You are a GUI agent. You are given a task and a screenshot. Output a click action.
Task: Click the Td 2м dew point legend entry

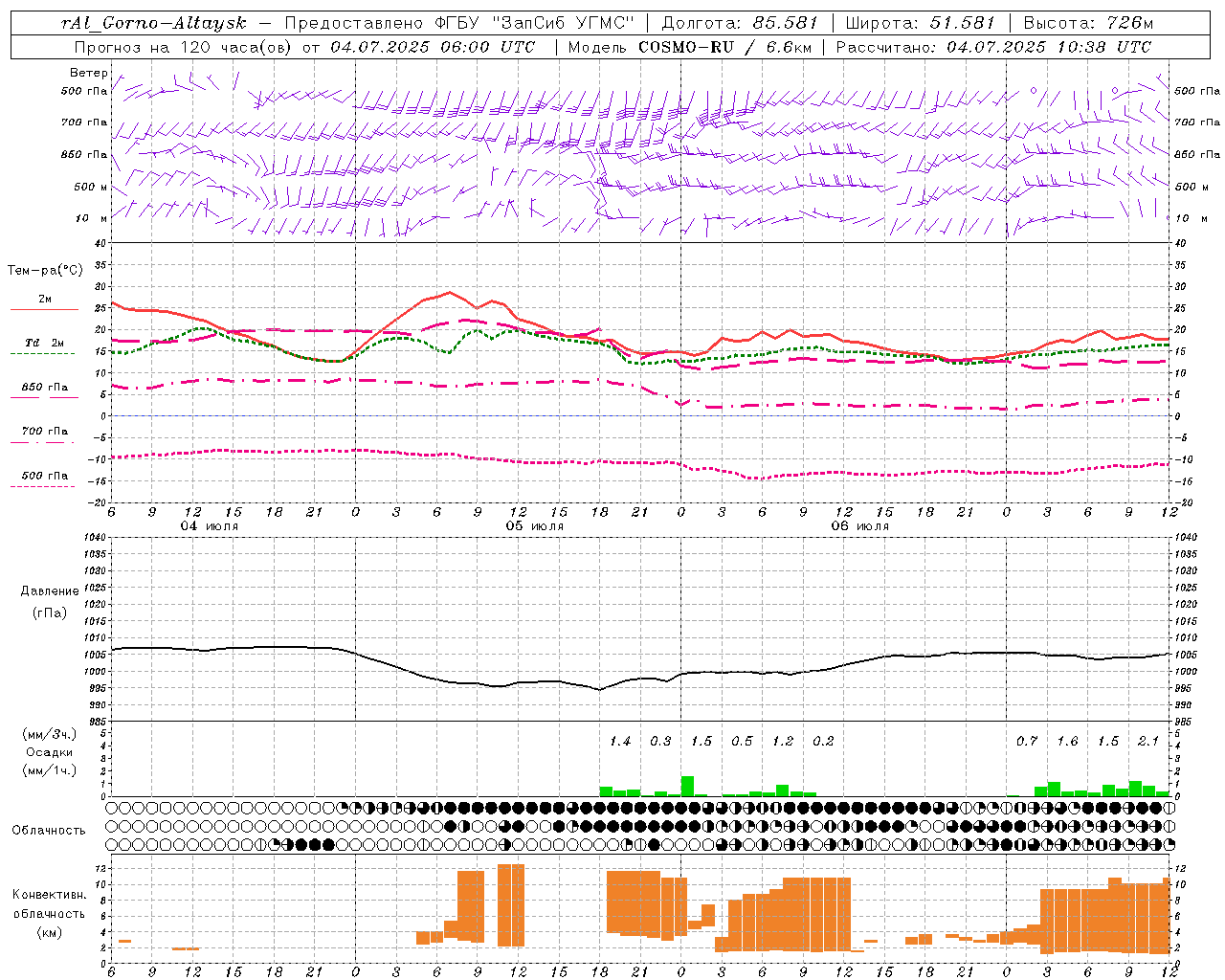pyautogui.click(x=44, y=343)
